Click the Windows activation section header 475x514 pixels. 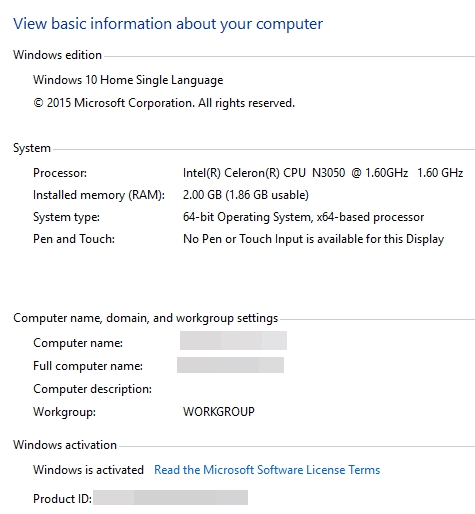(65, 445)
